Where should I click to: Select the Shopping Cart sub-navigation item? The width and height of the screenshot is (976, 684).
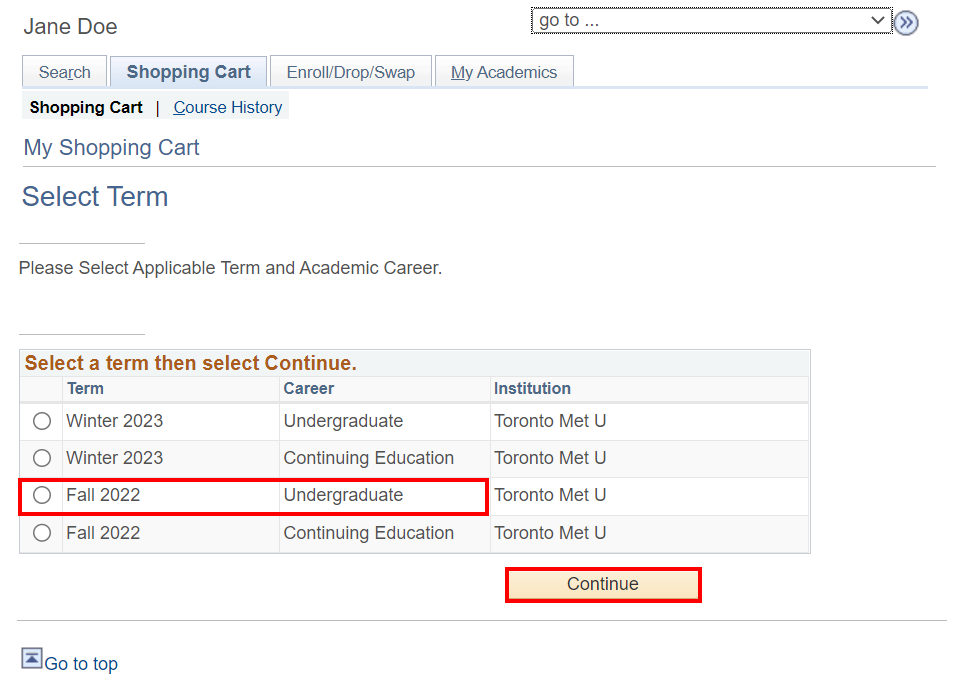tap(86, 107)
